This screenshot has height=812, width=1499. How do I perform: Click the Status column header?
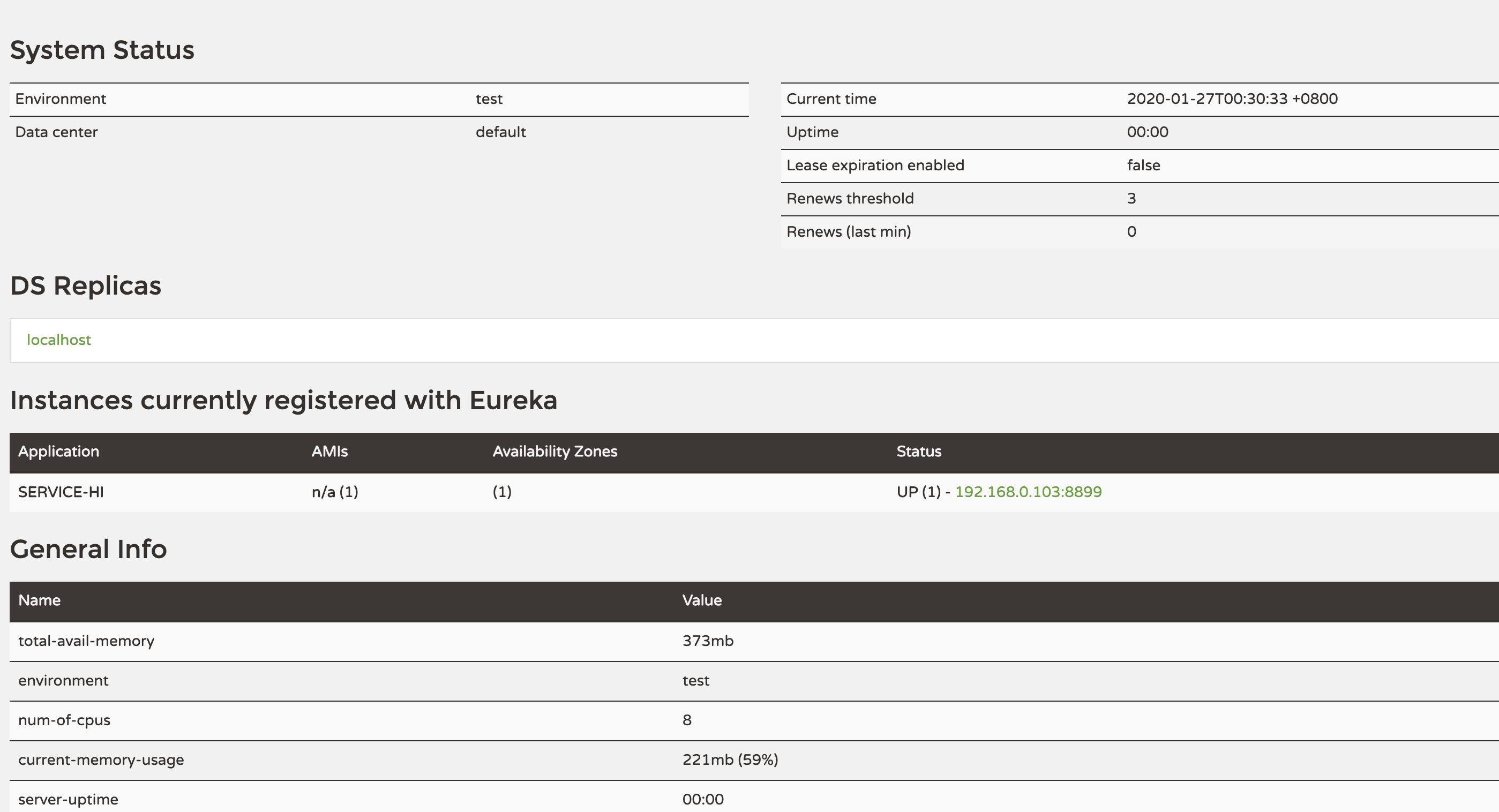click(919, 452)
